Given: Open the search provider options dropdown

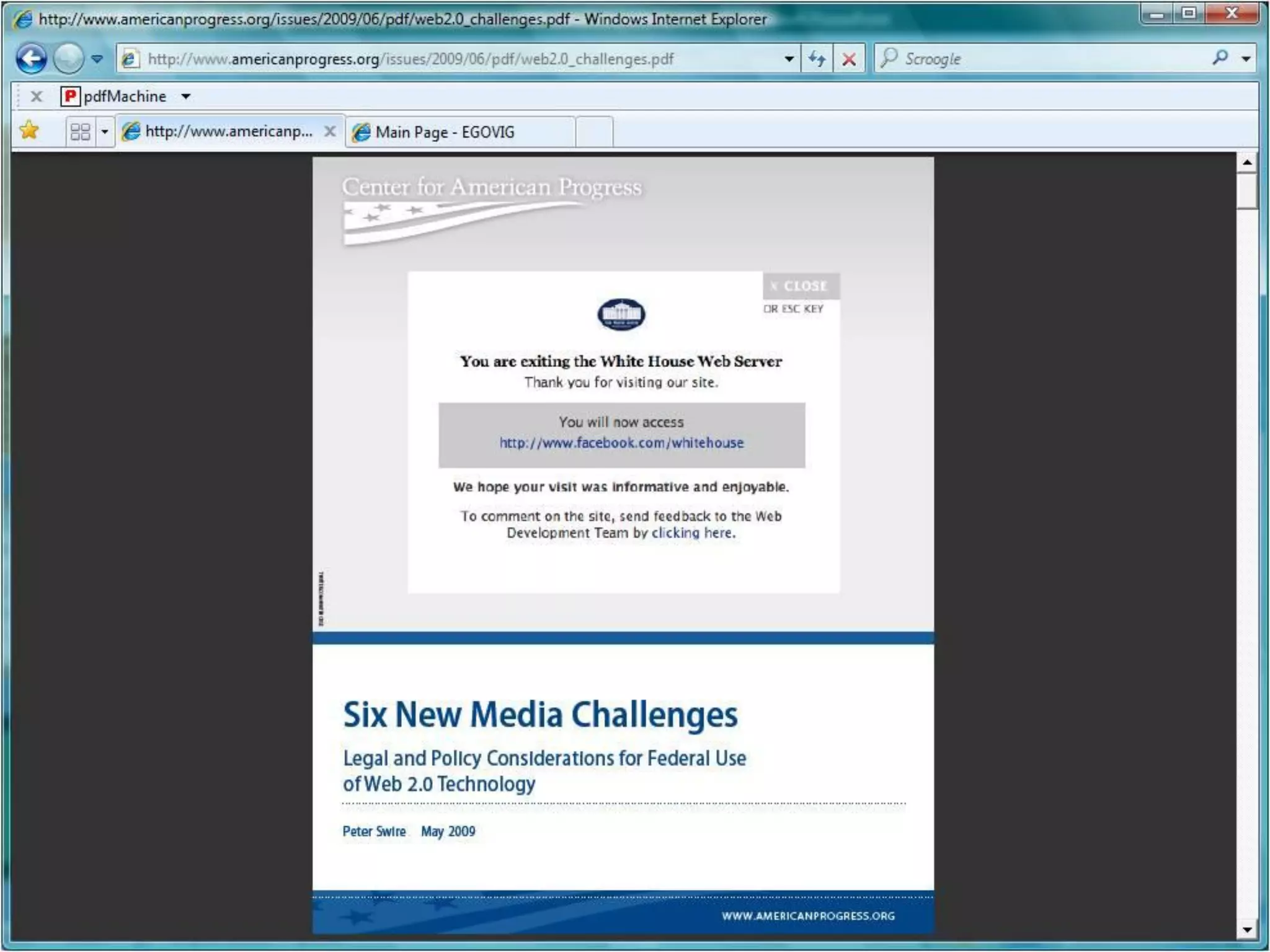Looking at the screenshot, I should pos(1245,59).
